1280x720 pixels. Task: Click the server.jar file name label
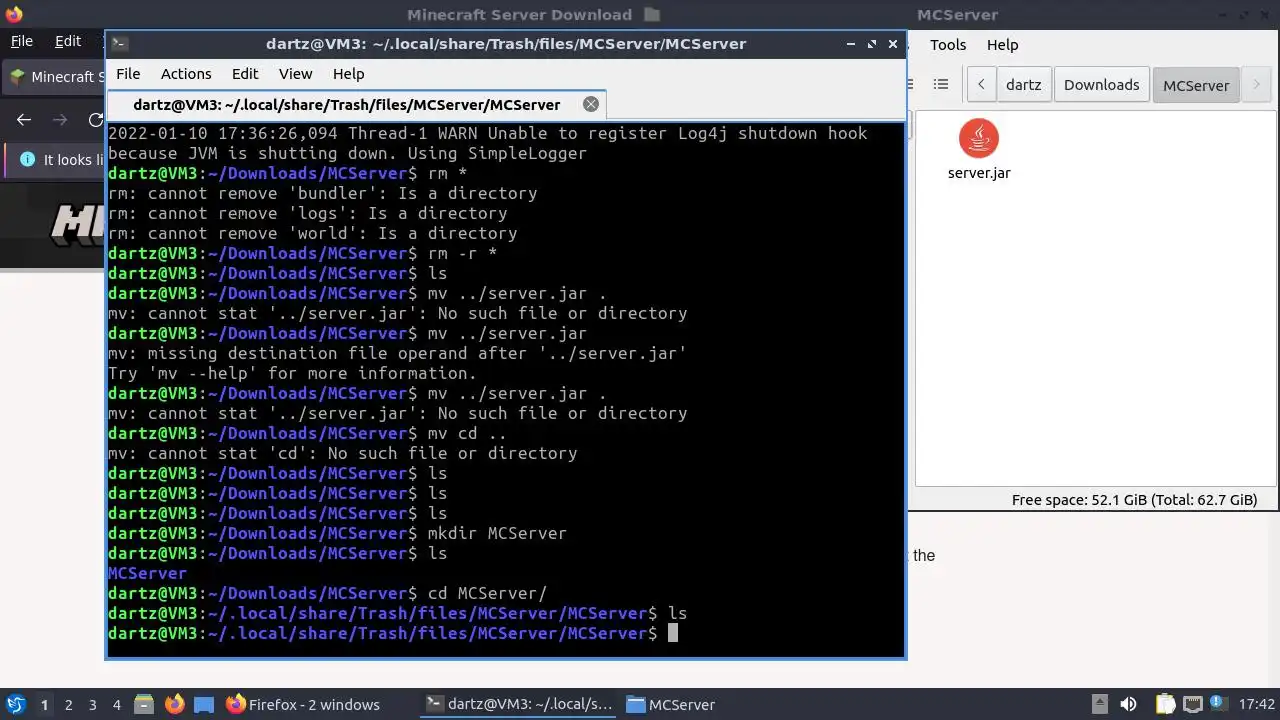pos(979,173)
